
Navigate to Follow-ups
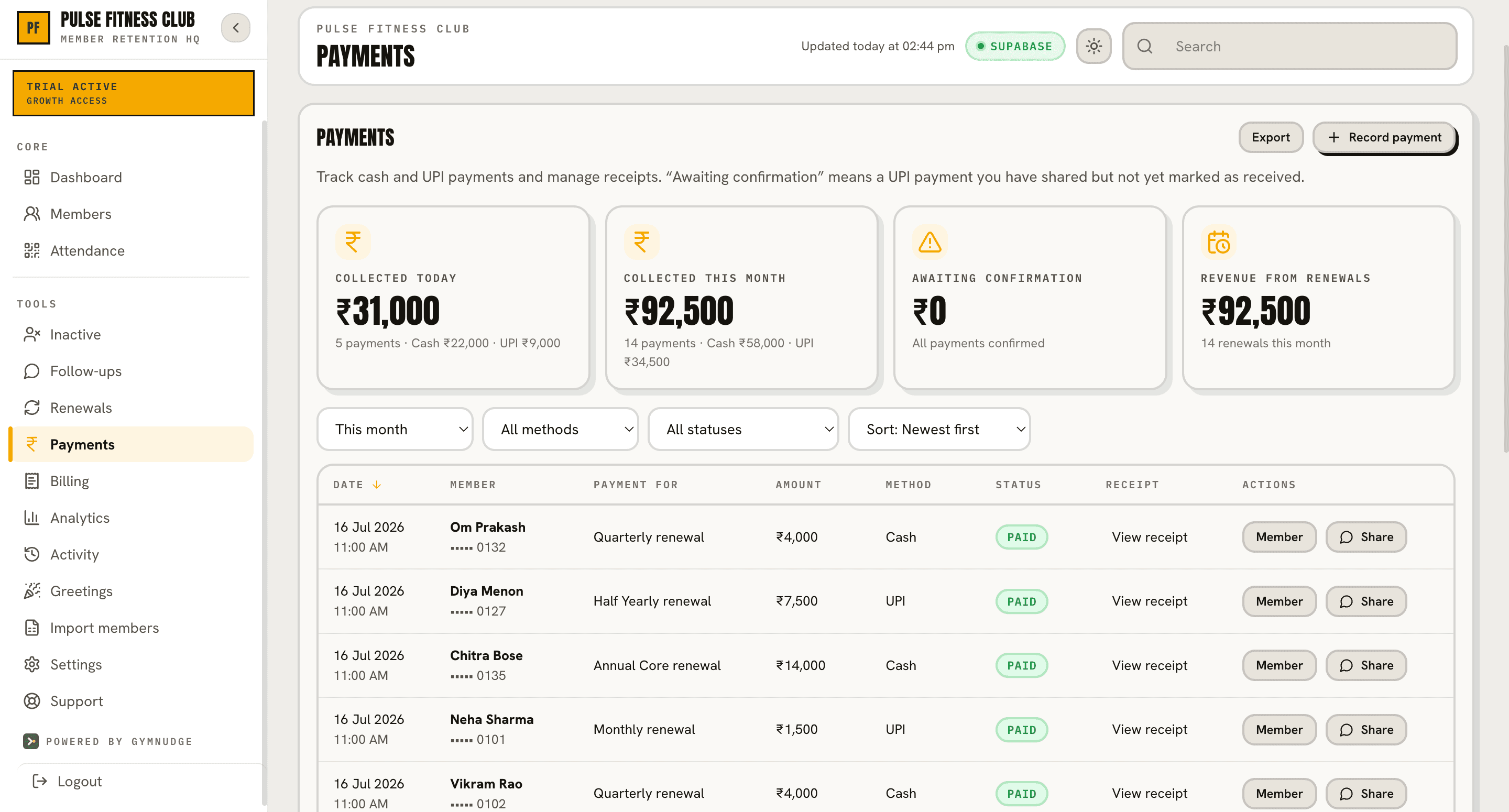pyautogui.click(x=133, y=371)
